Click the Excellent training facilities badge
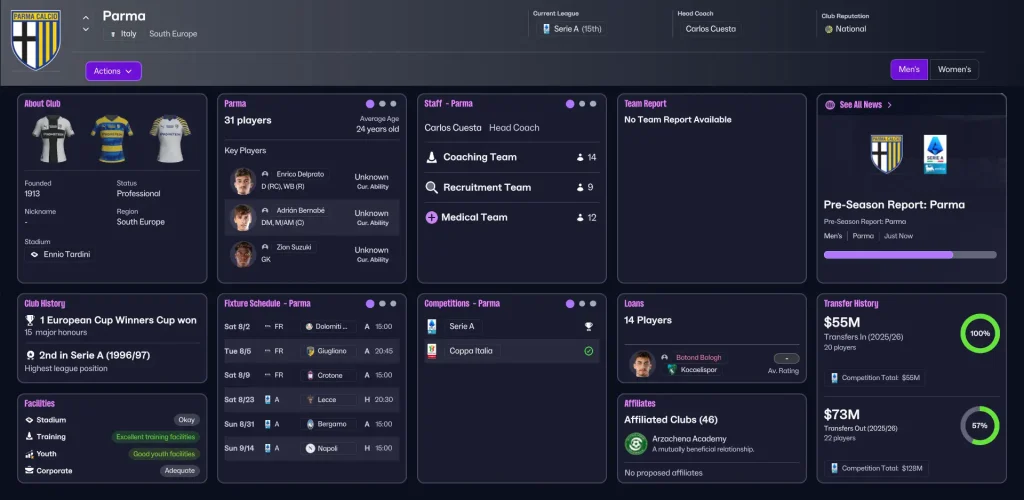 click(155, 437)
